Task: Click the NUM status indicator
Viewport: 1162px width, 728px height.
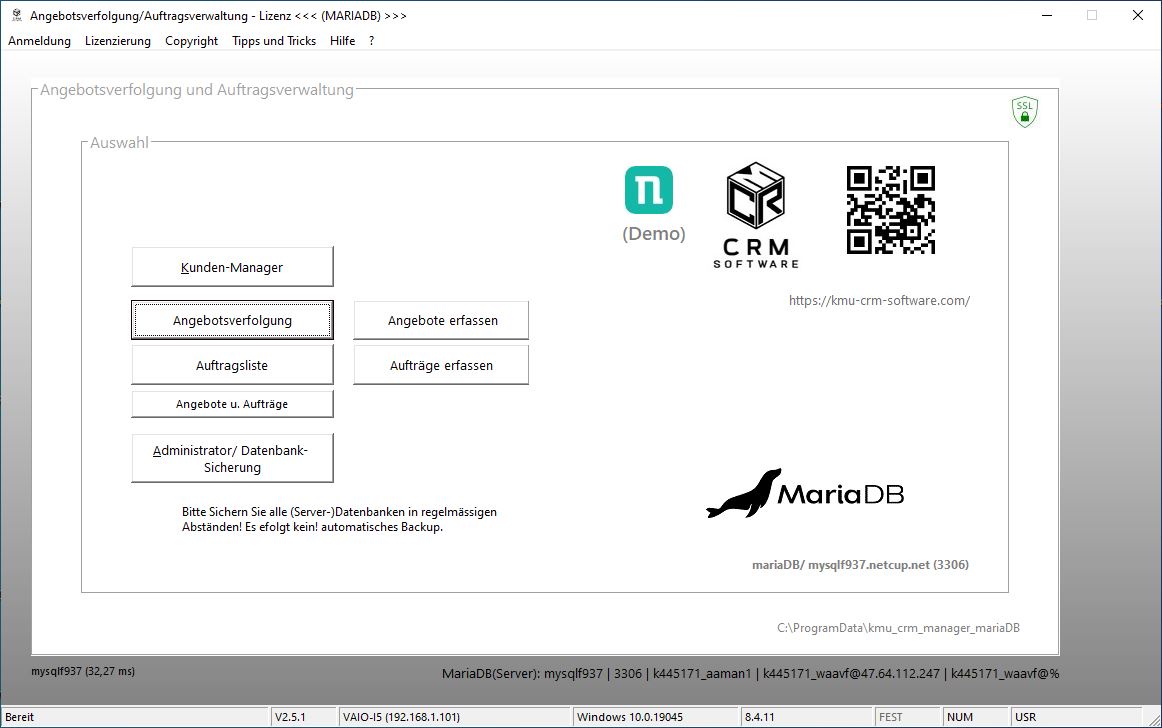Action: pos(975,717)
